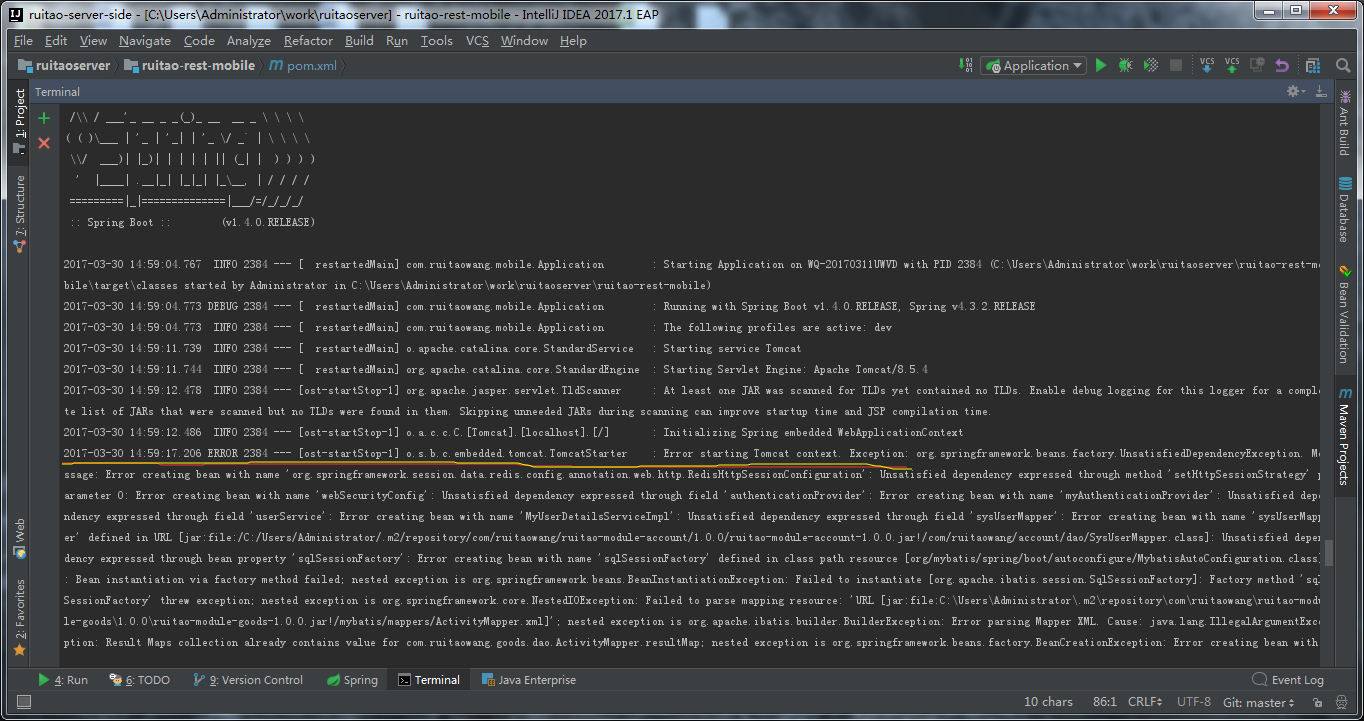This screenshot has height=721, width=1364.
Task: Open the 1: Project side panel
Action: click(19, 120)
